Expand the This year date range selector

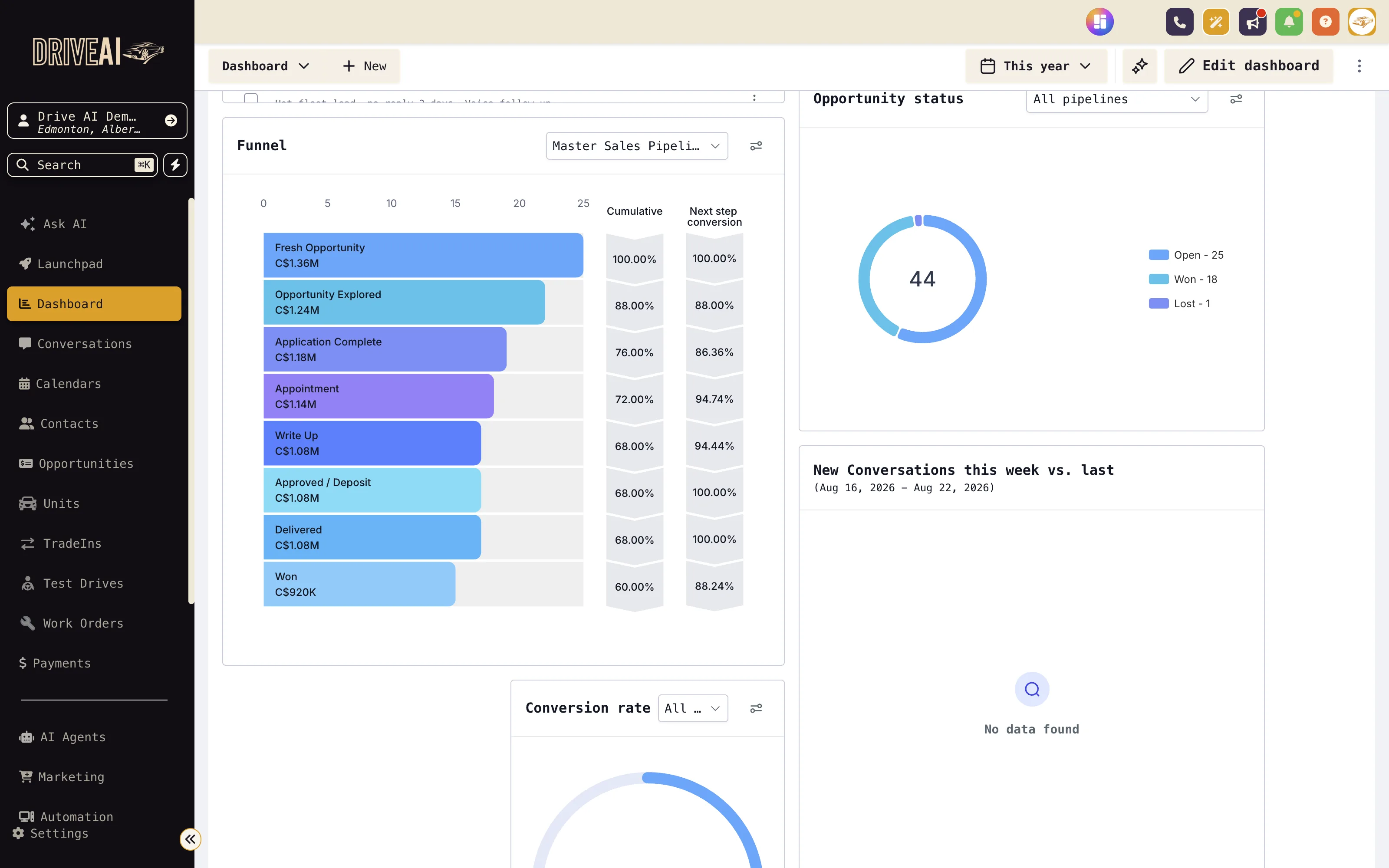(1036, 66)
